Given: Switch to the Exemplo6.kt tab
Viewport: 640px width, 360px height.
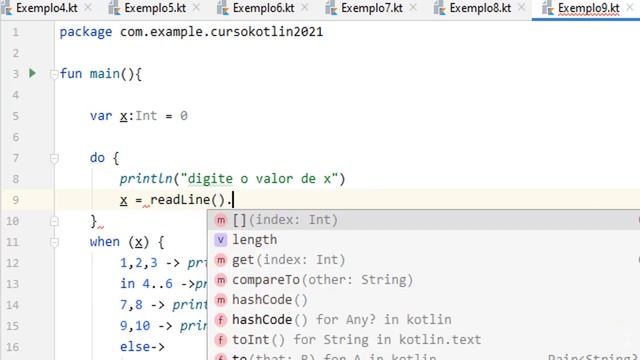Looking at the screenshot, I should (263, 8).
